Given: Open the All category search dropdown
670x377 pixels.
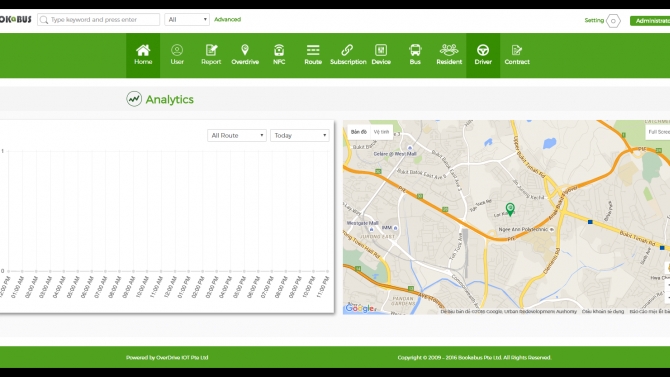Looking at the screenshot, I should click(187, 20).
